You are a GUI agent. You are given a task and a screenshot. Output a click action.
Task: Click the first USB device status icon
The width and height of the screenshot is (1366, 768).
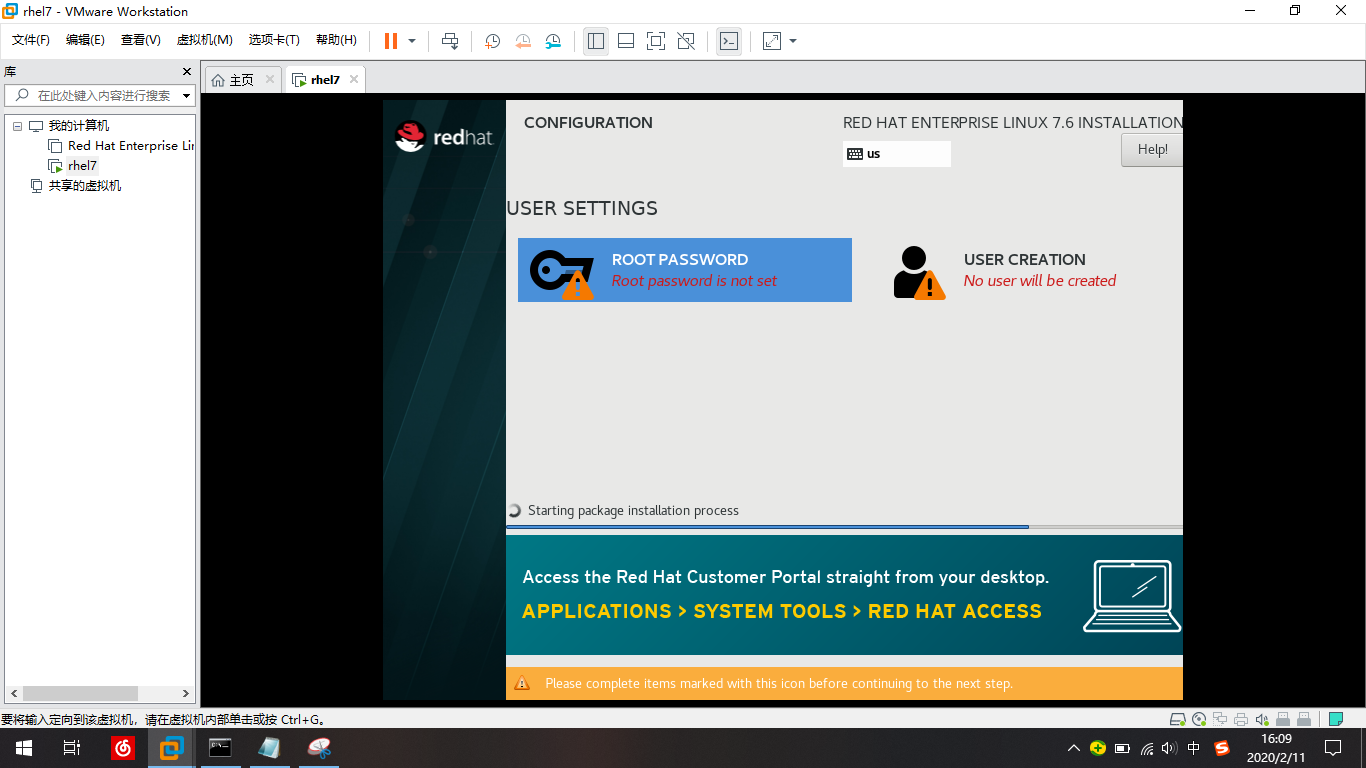tap(1283, 719)
